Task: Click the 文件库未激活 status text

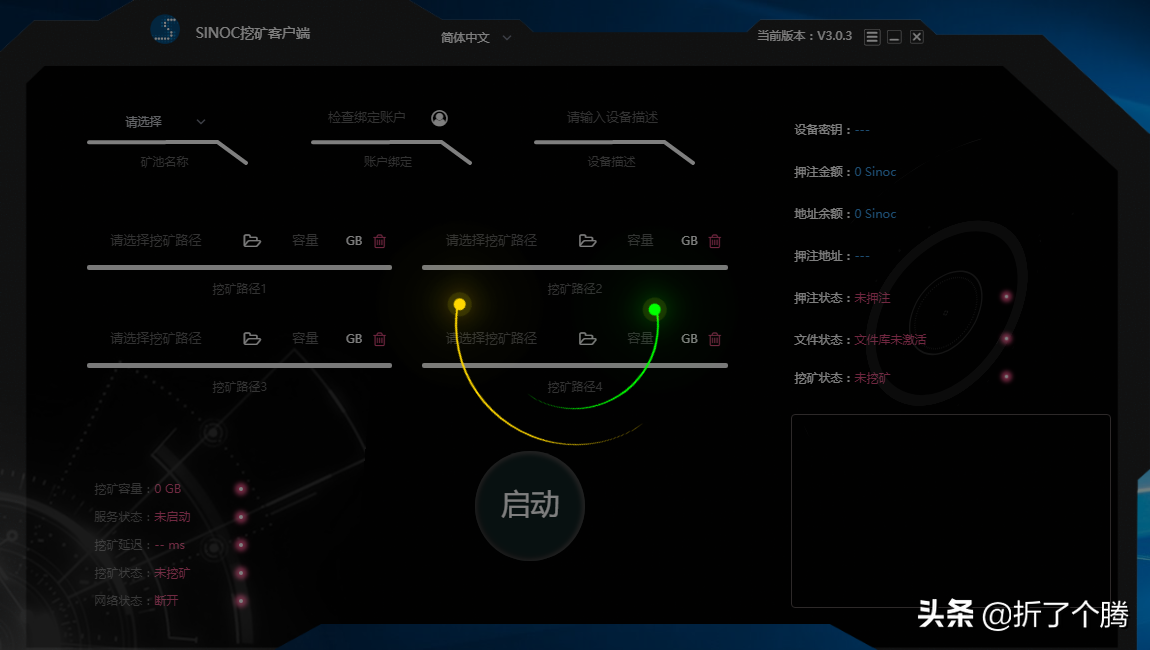Action: 890,340
